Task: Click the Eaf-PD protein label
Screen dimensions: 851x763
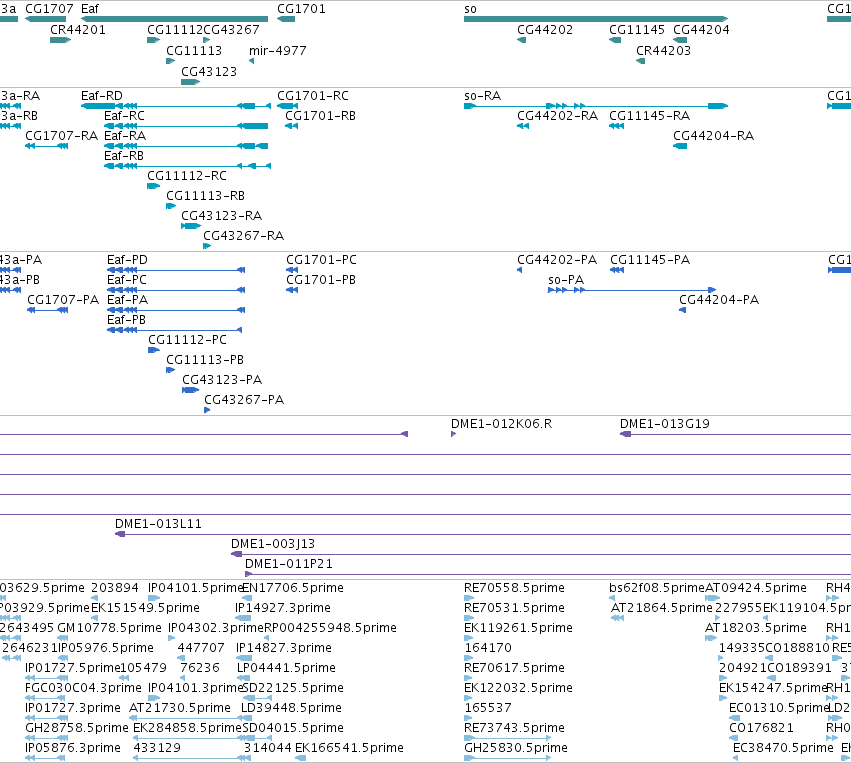Action: tap(127, 259)
